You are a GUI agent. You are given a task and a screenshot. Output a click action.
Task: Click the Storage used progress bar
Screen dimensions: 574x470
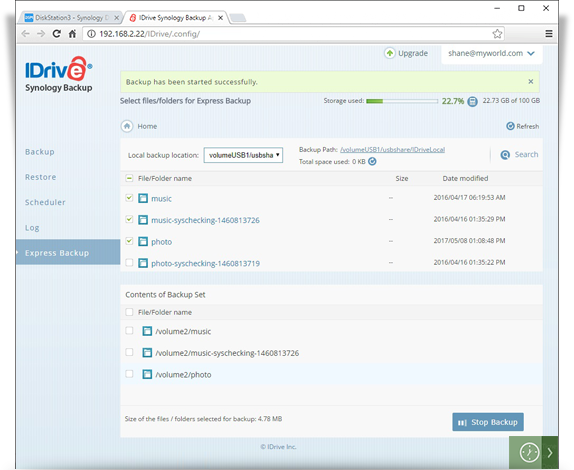click(x=402, y=101)
